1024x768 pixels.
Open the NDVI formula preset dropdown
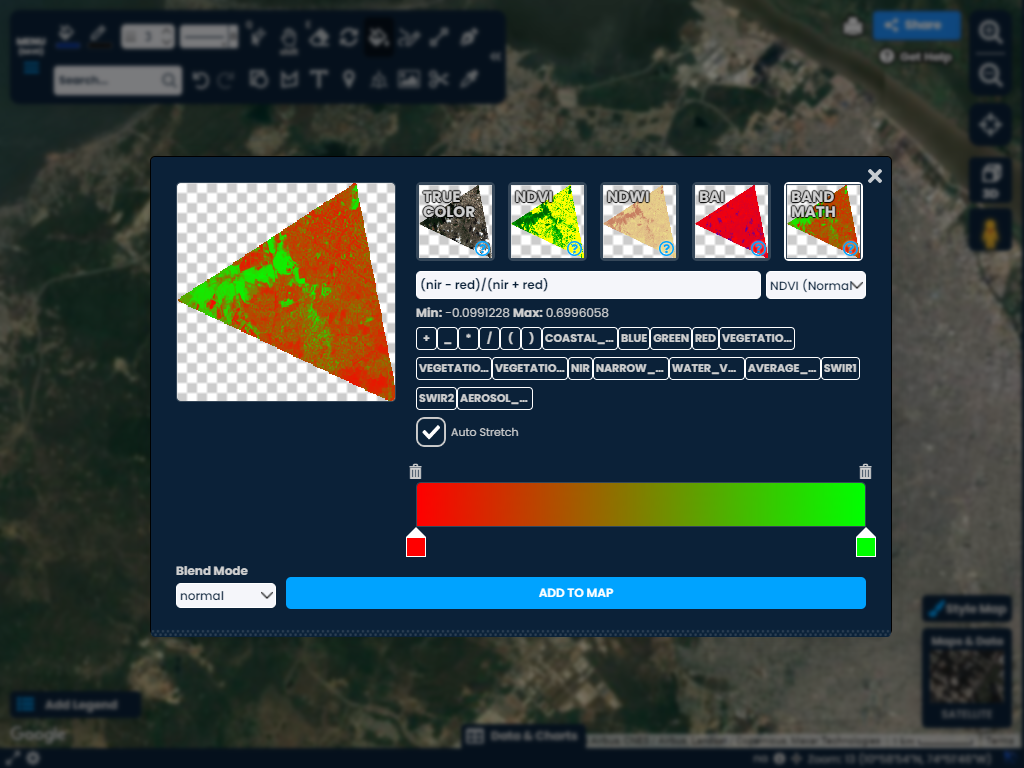pyautogui.click(x=815, y=285)
